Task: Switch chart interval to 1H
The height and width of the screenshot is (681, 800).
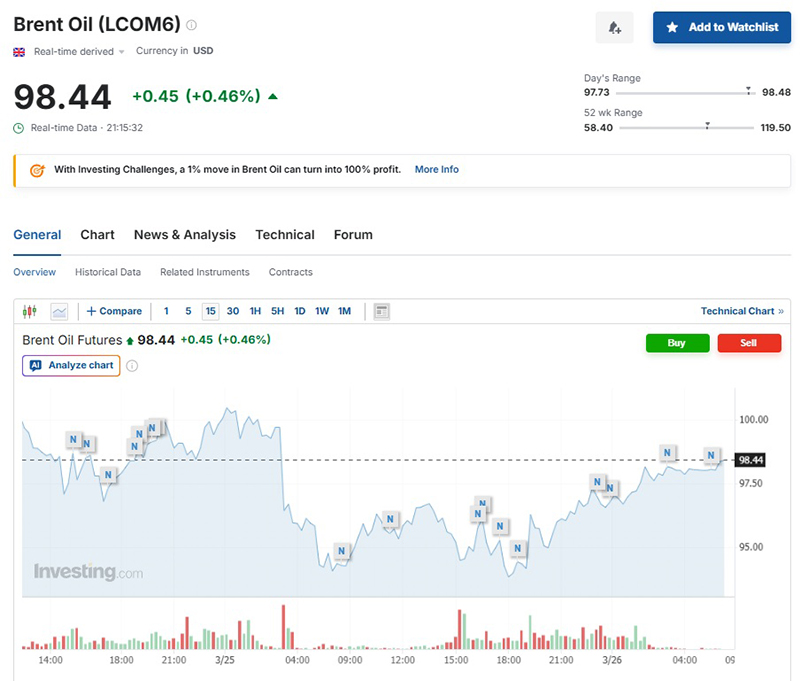Action: pyautogui.click(x=255, y=311)
